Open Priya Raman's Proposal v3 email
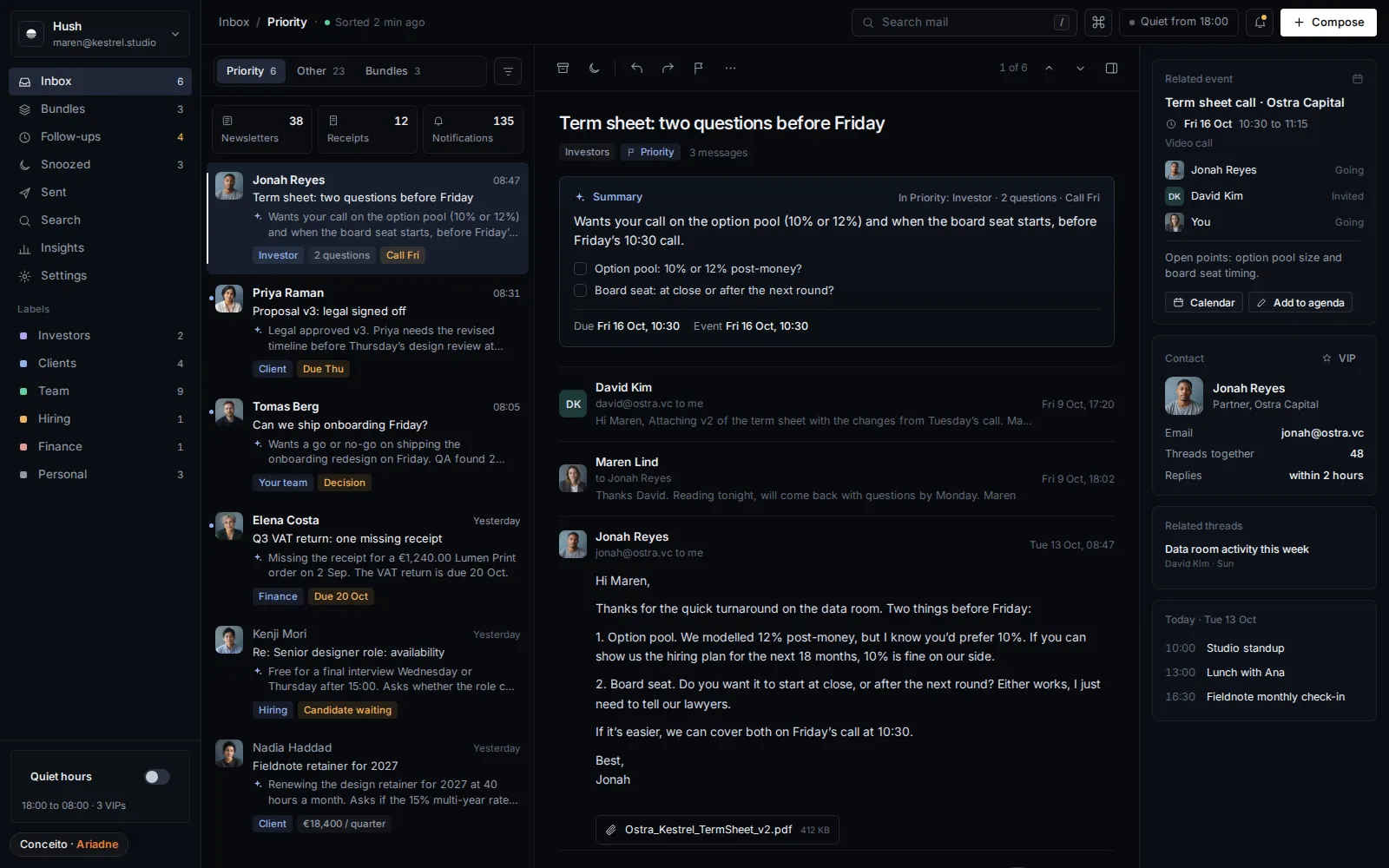This screenshot has width=1389, height=868. (367, 331)
